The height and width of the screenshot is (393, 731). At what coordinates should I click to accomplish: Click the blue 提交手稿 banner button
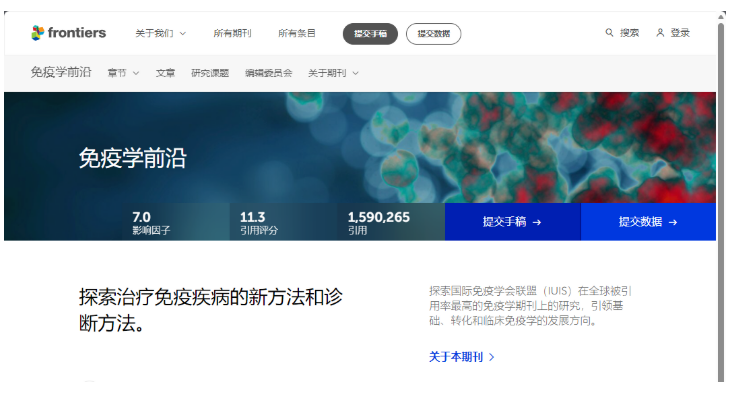(513, 222)
